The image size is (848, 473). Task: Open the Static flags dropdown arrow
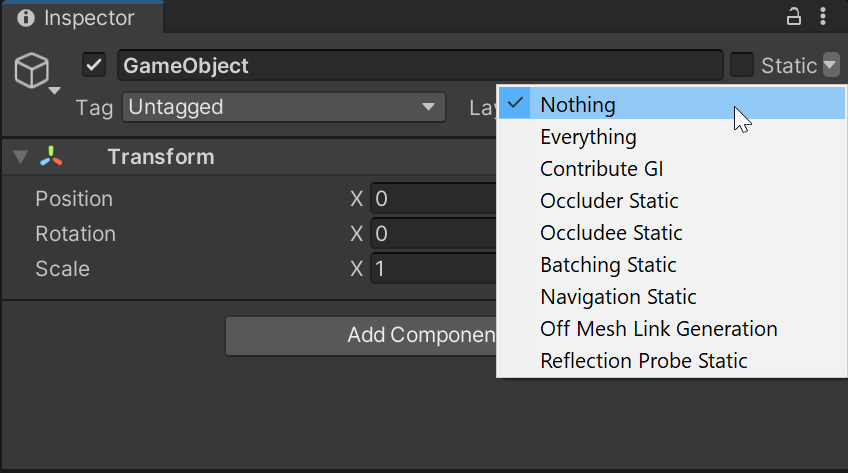pos(831,65)
